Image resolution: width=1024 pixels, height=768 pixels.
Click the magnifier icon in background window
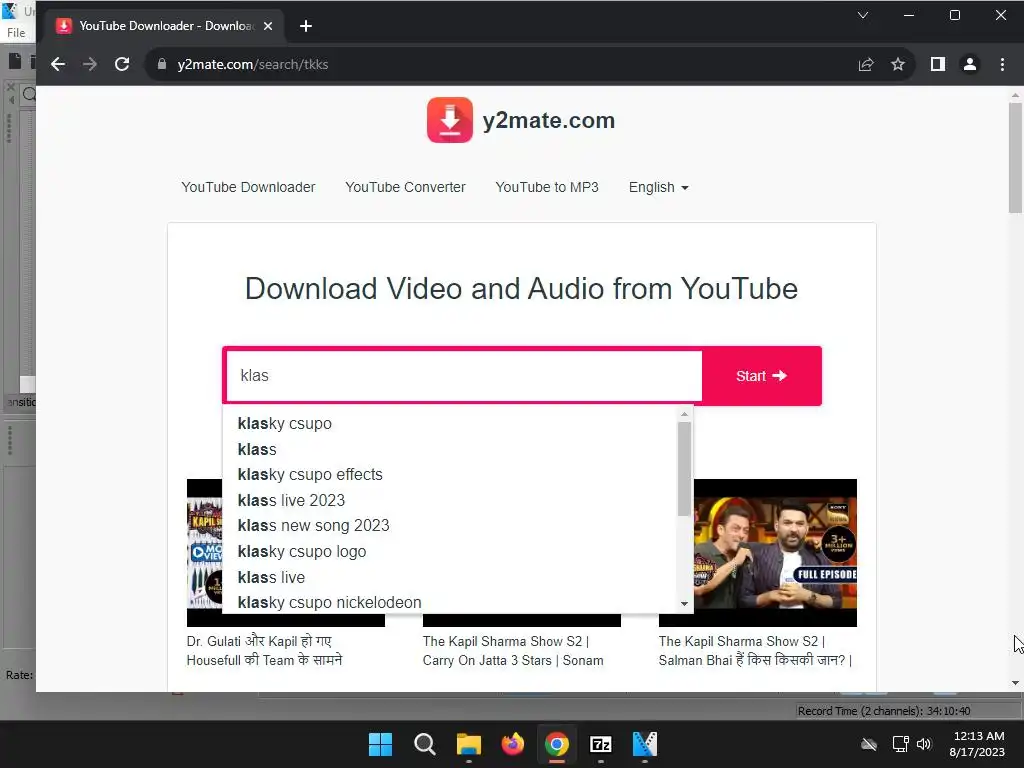click(x=29, y=95)
